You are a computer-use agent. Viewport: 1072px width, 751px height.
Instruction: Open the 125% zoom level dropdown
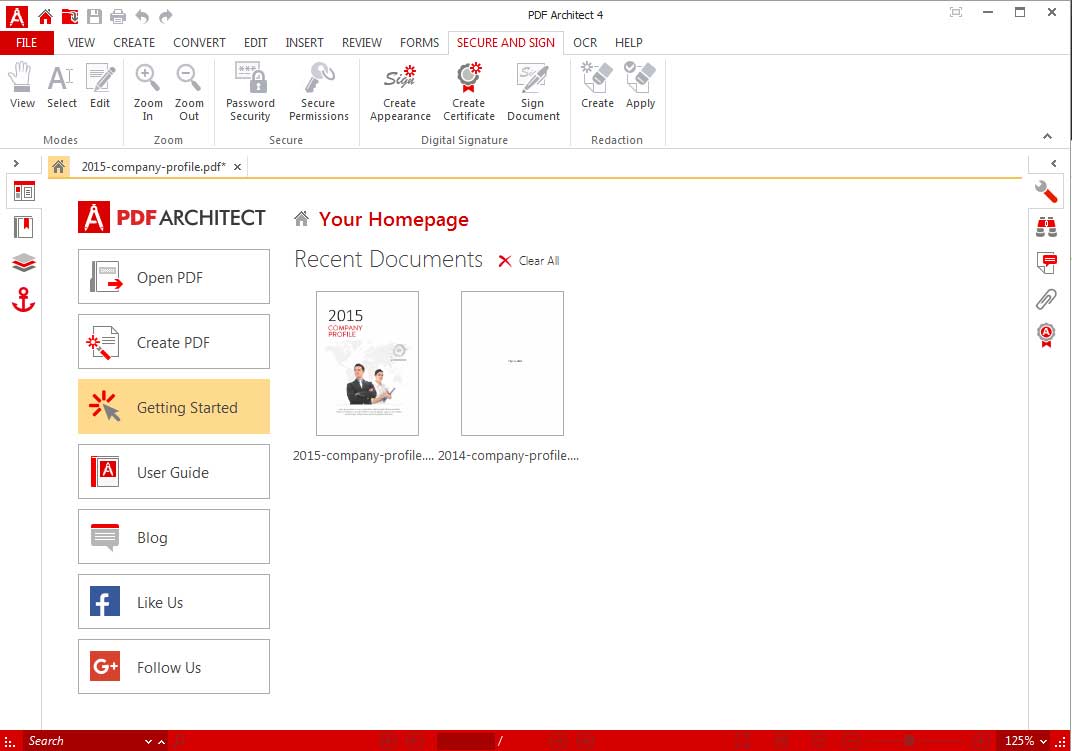(1027, 741)
